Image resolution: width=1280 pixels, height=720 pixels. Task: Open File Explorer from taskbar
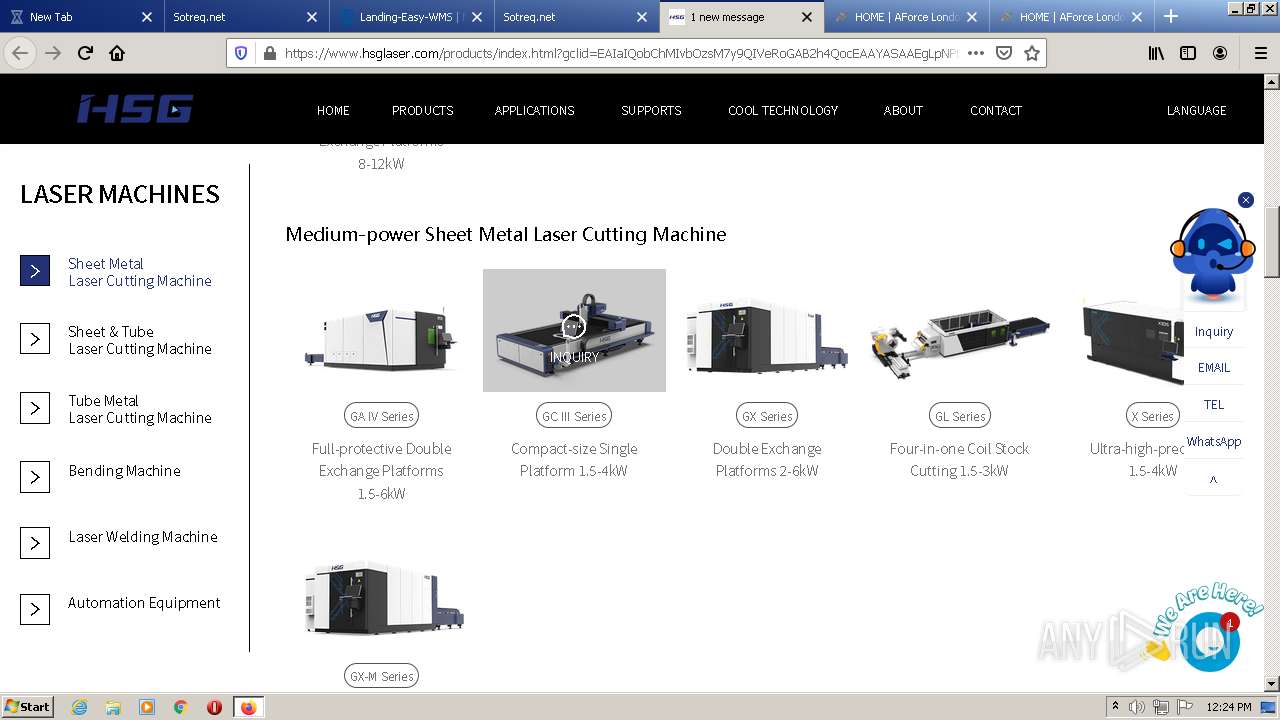113,707
